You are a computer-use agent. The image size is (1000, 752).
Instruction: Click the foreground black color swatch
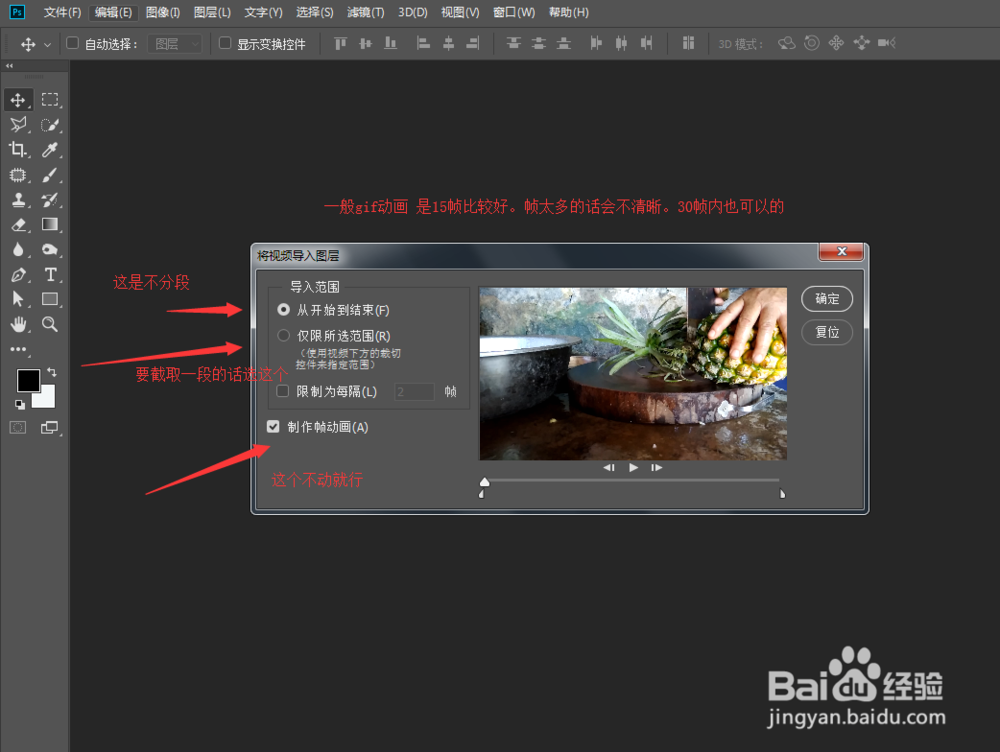28,380
